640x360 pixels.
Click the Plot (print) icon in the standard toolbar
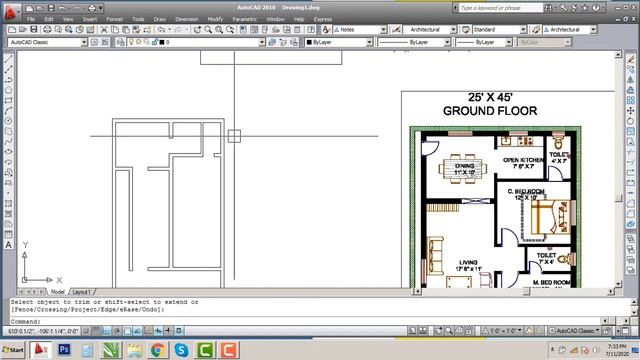pyautogui.click(x=47, y=30)
